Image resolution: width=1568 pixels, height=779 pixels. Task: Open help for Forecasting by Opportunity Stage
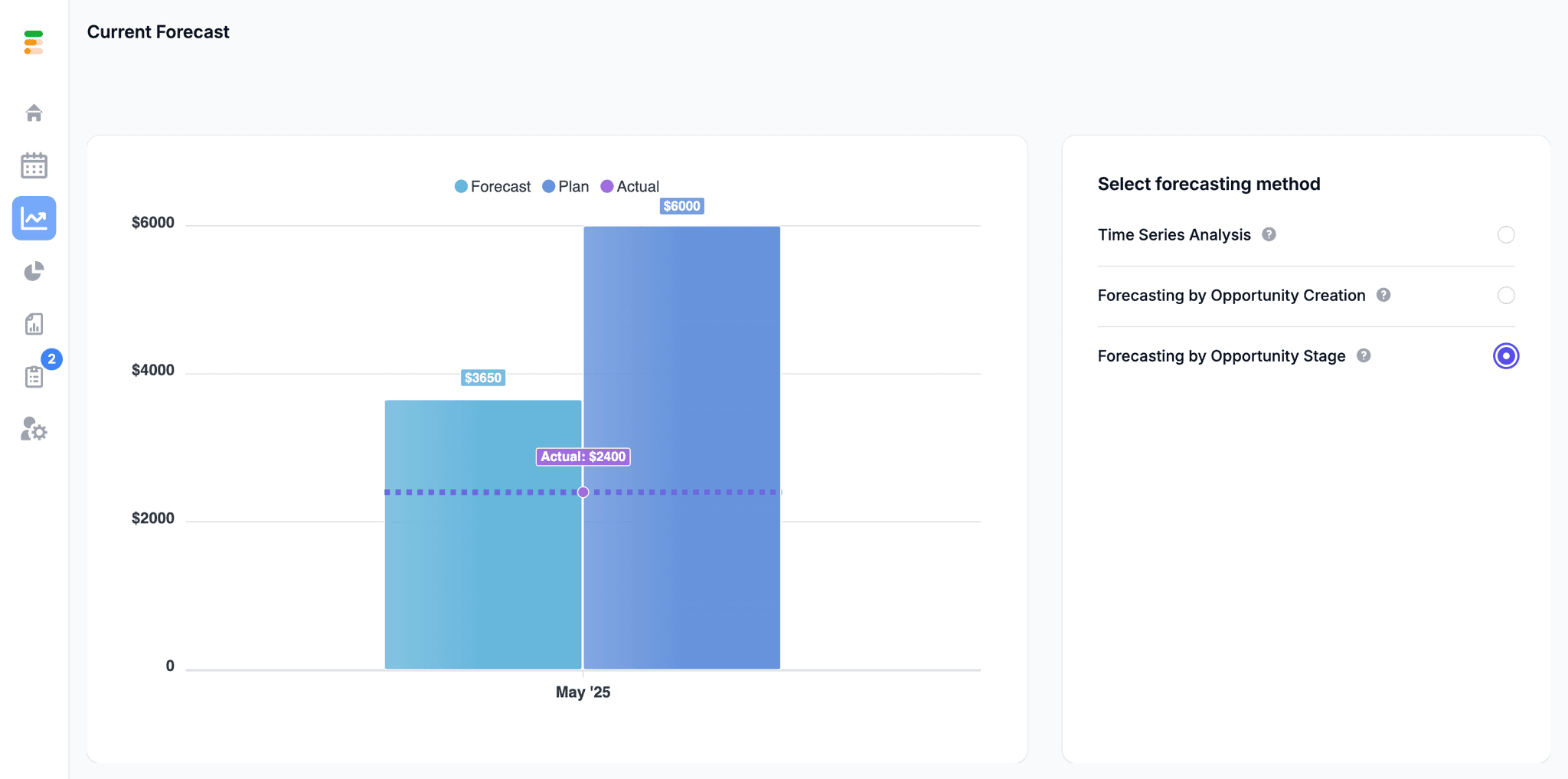click(1365, 355)
